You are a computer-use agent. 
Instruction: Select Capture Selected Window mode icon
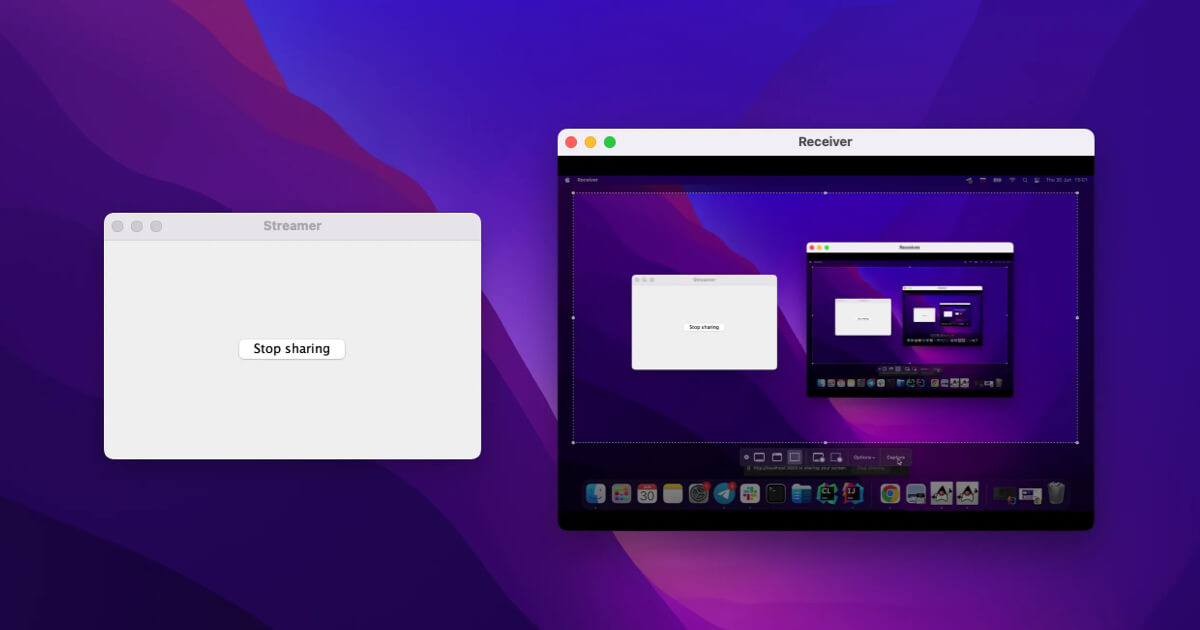pyautogui.click(x=776, y=457)
